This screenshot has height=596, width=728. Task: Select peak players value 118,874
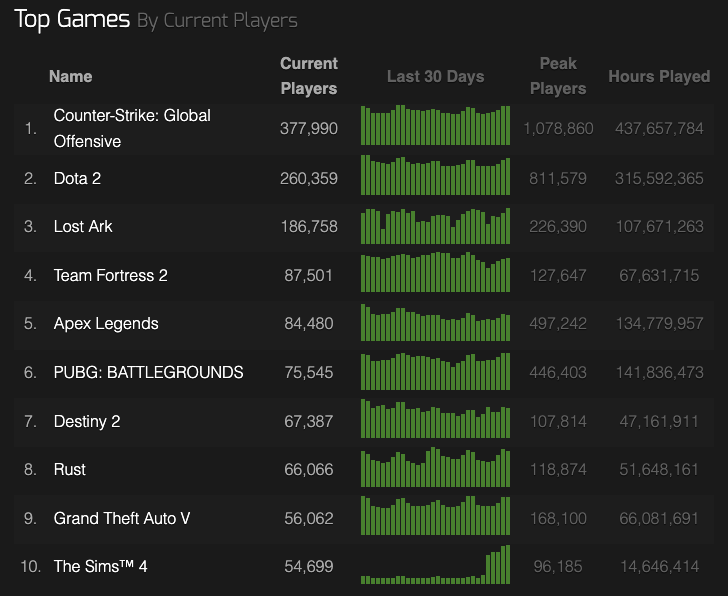point(558,469)
